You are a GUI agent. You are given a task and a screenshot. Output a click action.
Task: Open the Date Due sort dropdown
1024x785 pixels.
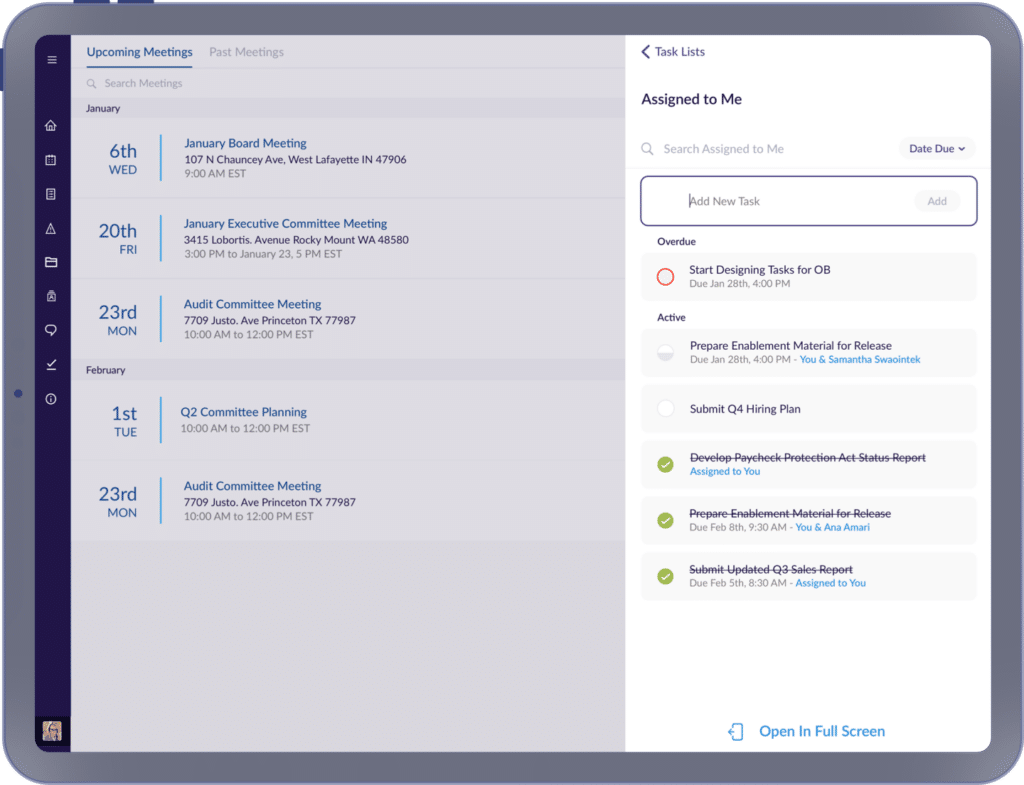tap(936, 148)
